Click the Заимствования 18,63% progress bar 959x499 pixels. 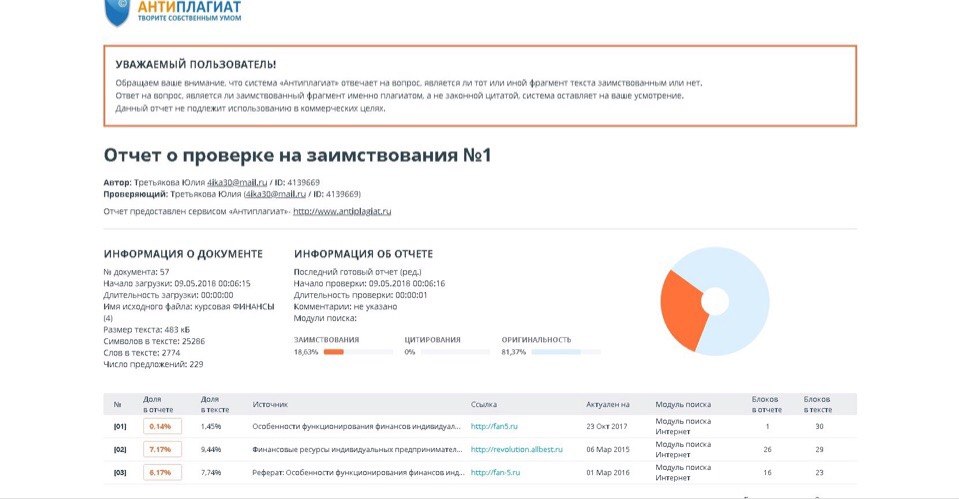[358, 352]
